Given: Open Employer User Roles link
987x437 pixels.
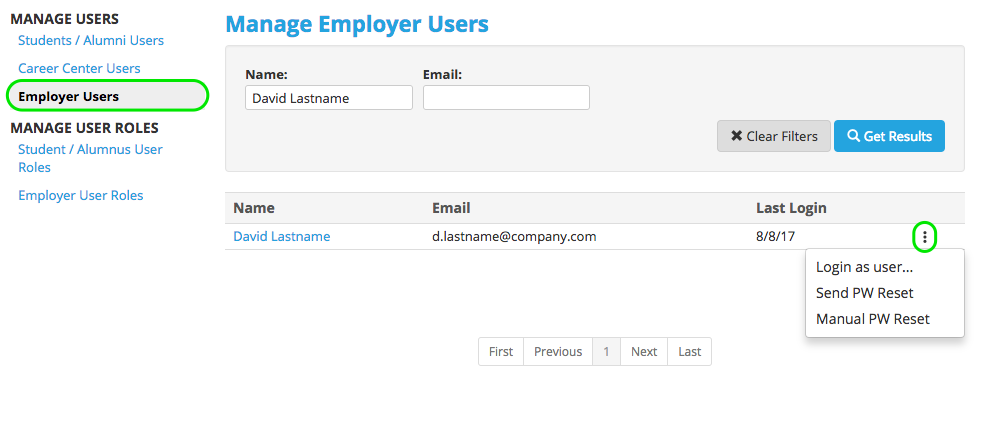Looking at the screenshot, I should click(81, 195).
